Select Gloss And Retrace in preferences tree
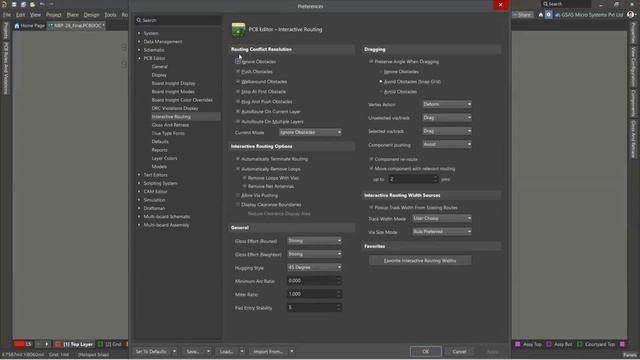Viewport: 640px width, 360px height. pyautogui.click(x=170, y=125)
